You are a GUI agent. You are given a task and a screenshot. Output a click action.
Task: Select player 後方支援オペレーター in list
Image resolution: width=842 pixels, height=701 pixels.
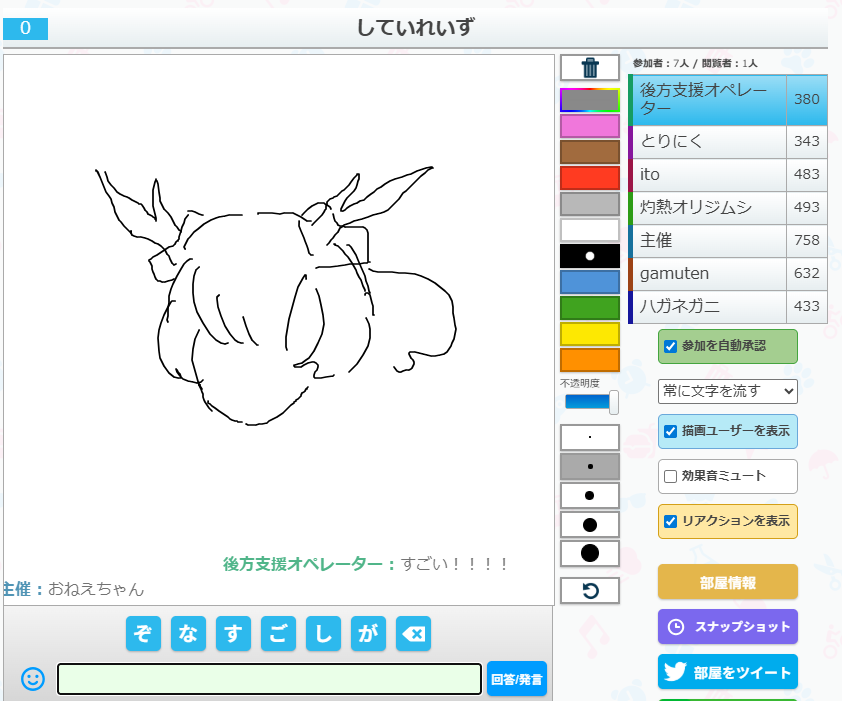coord(708,100)
